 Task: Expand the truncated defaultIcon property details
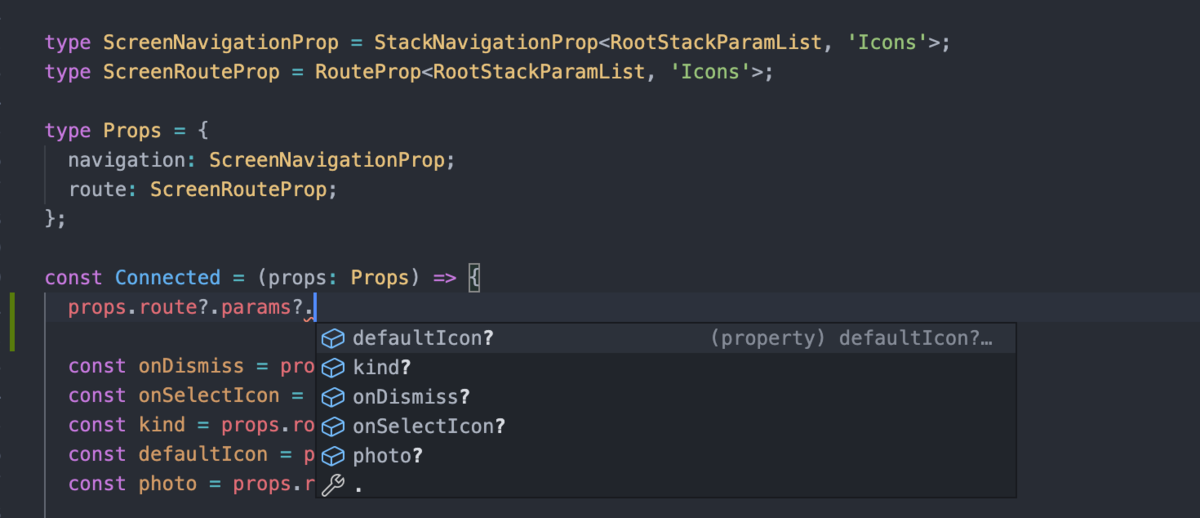tap(851, 339)
